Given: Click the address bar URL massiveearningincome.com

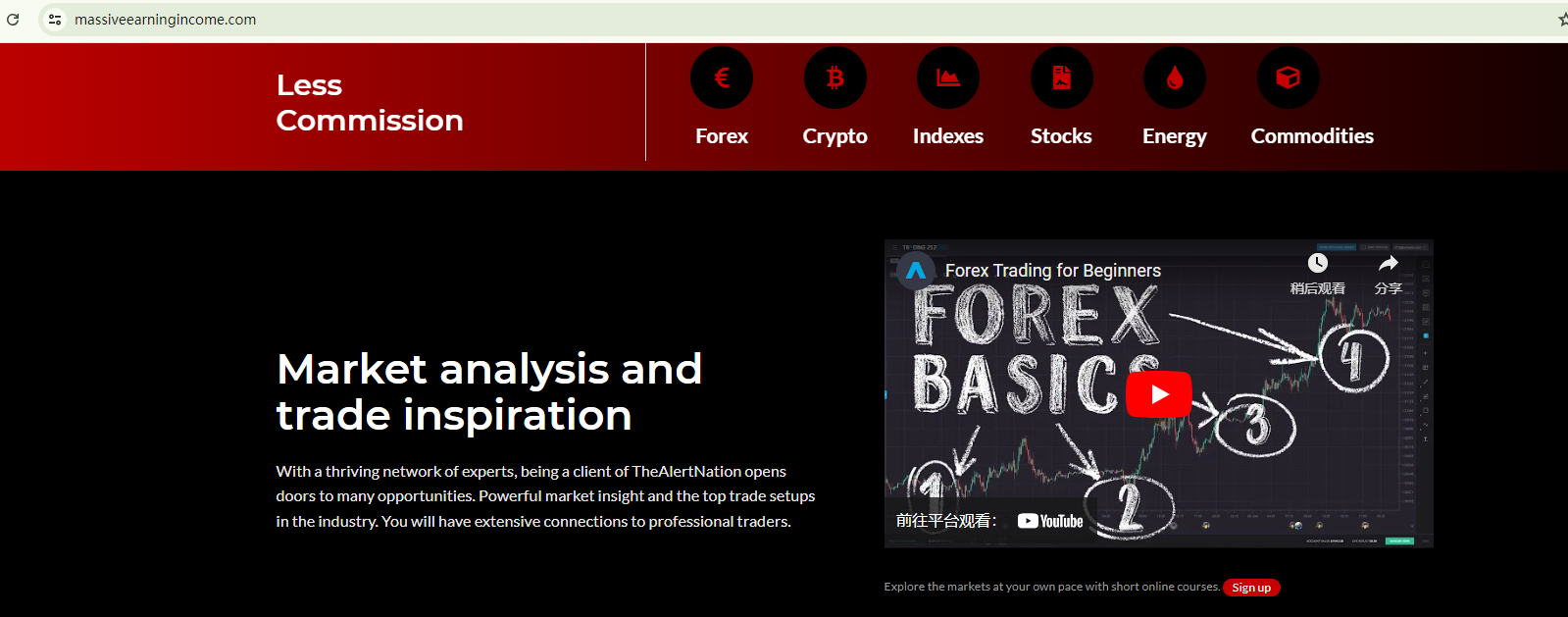Looking at the screenshot, I should click(165, 20).
